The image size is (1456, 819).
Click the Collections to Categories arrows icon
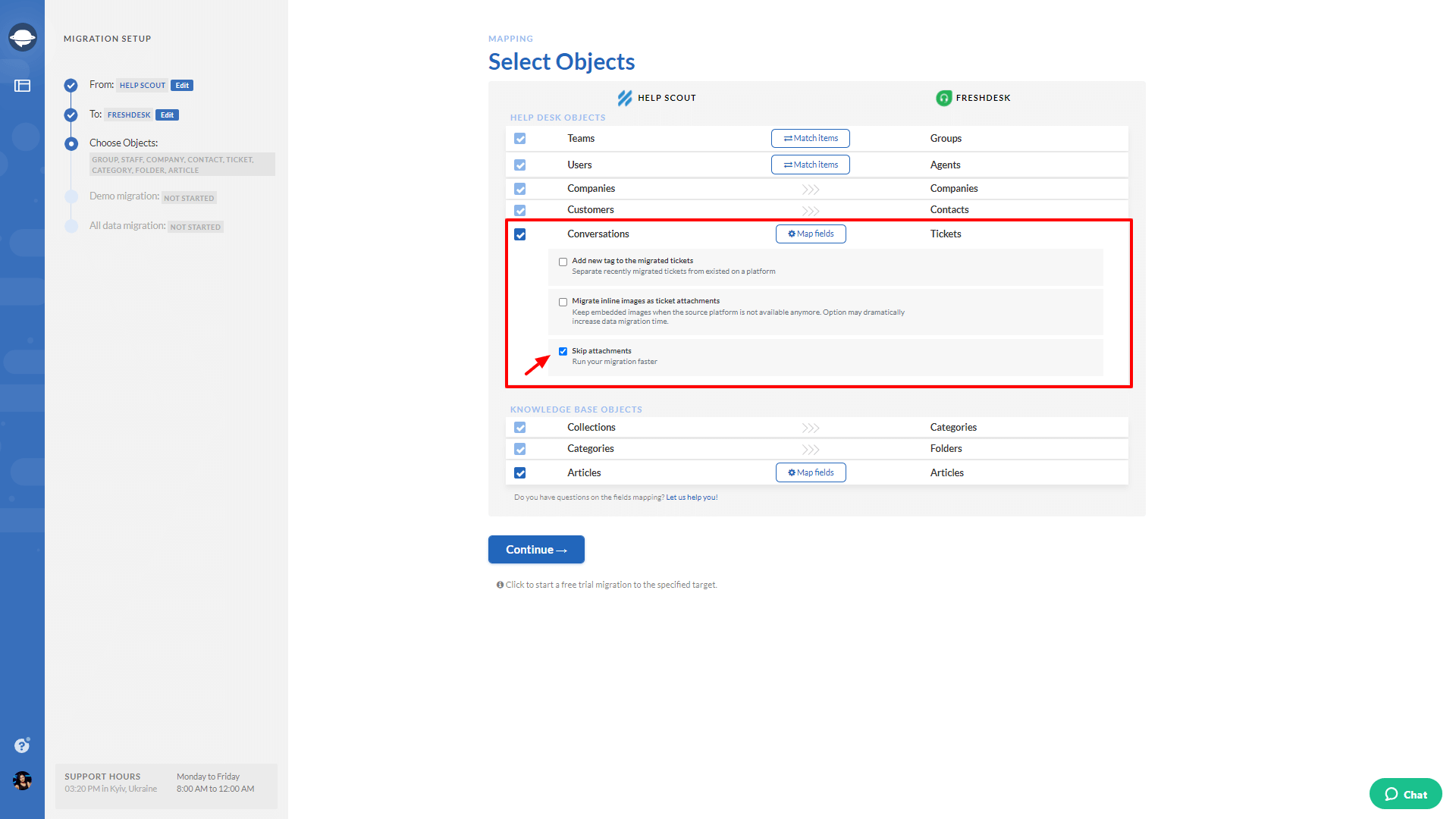(x=811, y=428)
